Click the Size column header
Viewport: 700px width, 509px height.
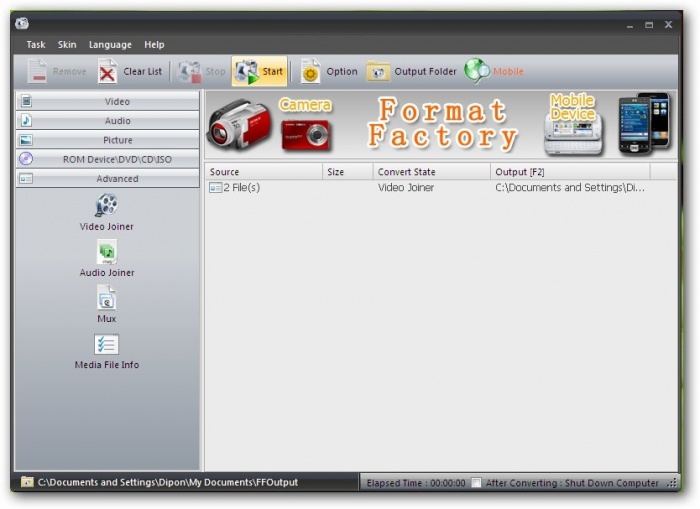pyautogui.click(x=348, y=171)
